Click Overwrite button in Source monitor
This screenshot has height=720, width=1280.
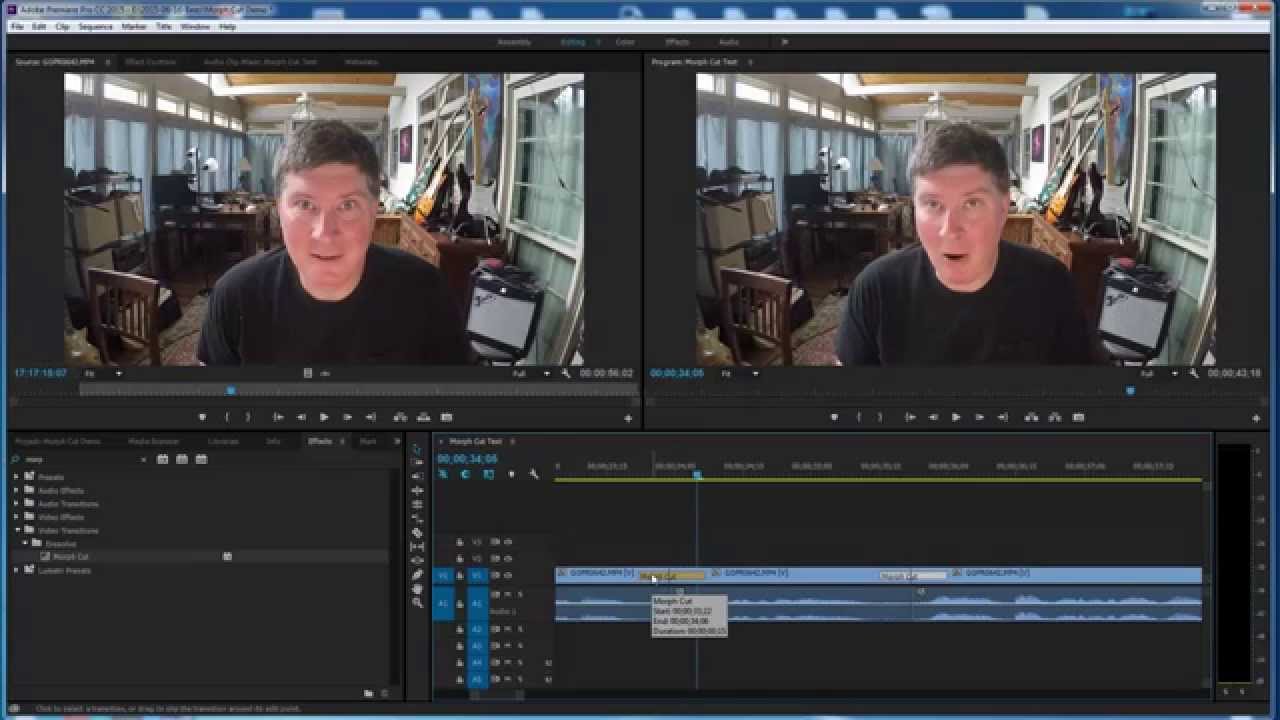[x=423, y=417]
